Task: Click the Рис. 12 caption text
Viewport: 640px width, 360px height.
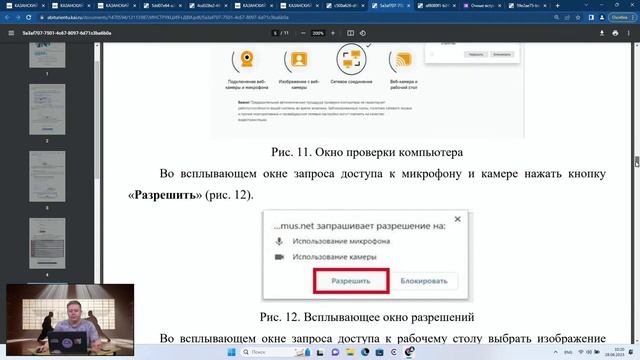Action: (x=367, y=317)
